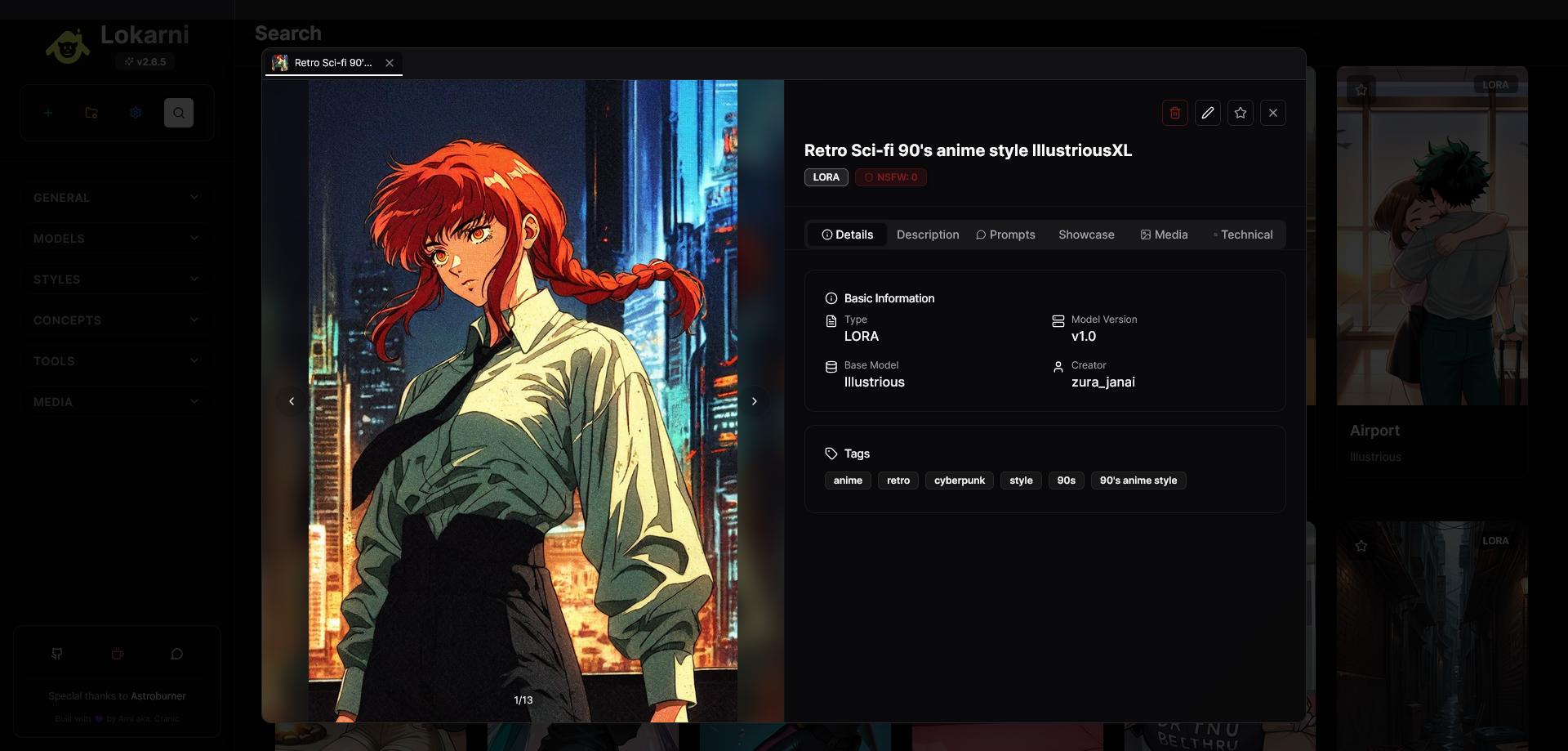Expand the MEDIA sidebar section
The height and width of the screenshot is (751, 1568).
118,402
